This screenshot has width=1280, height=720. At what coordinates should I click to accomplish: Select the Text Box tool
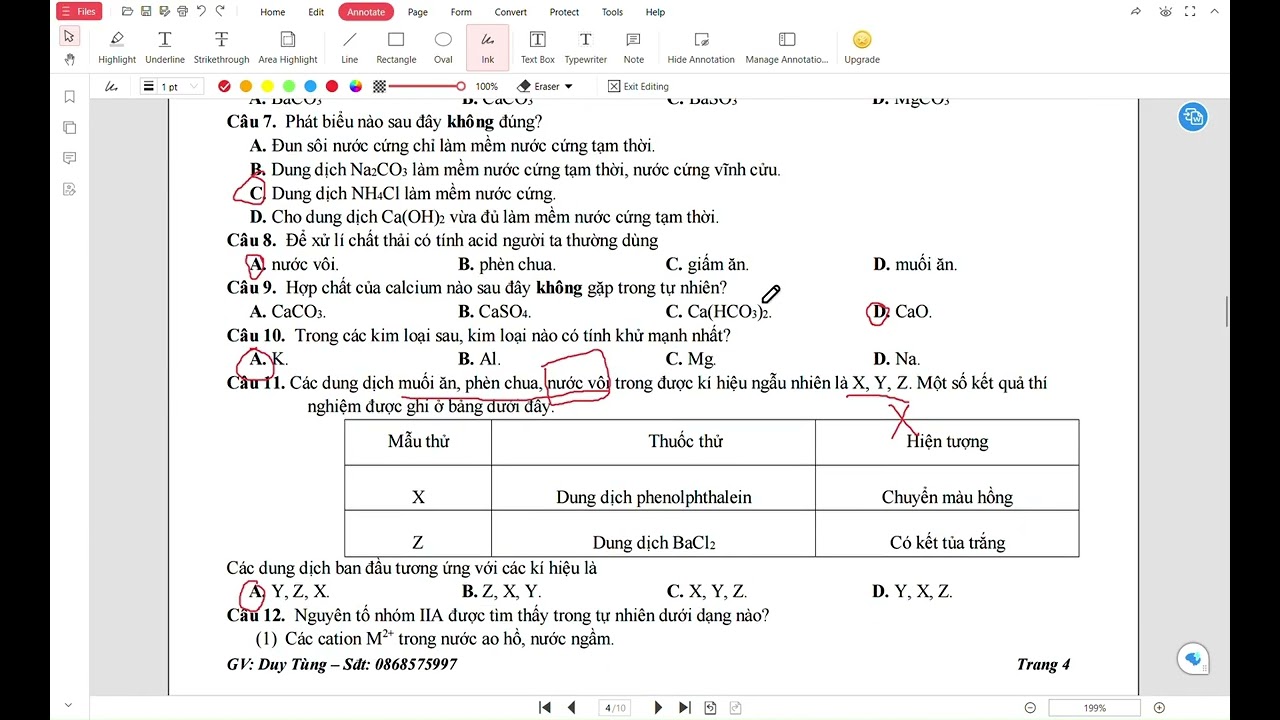(x=538, y=47)
